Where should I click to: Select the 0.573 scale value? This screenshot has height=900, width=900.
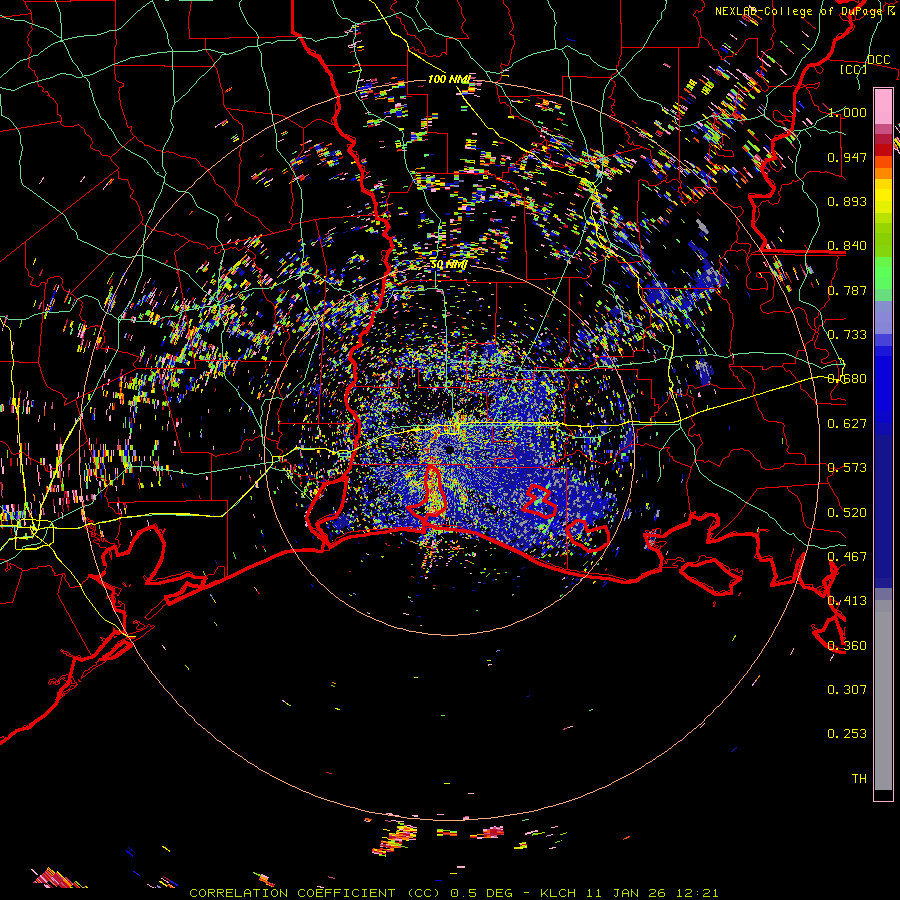(847, 468)
